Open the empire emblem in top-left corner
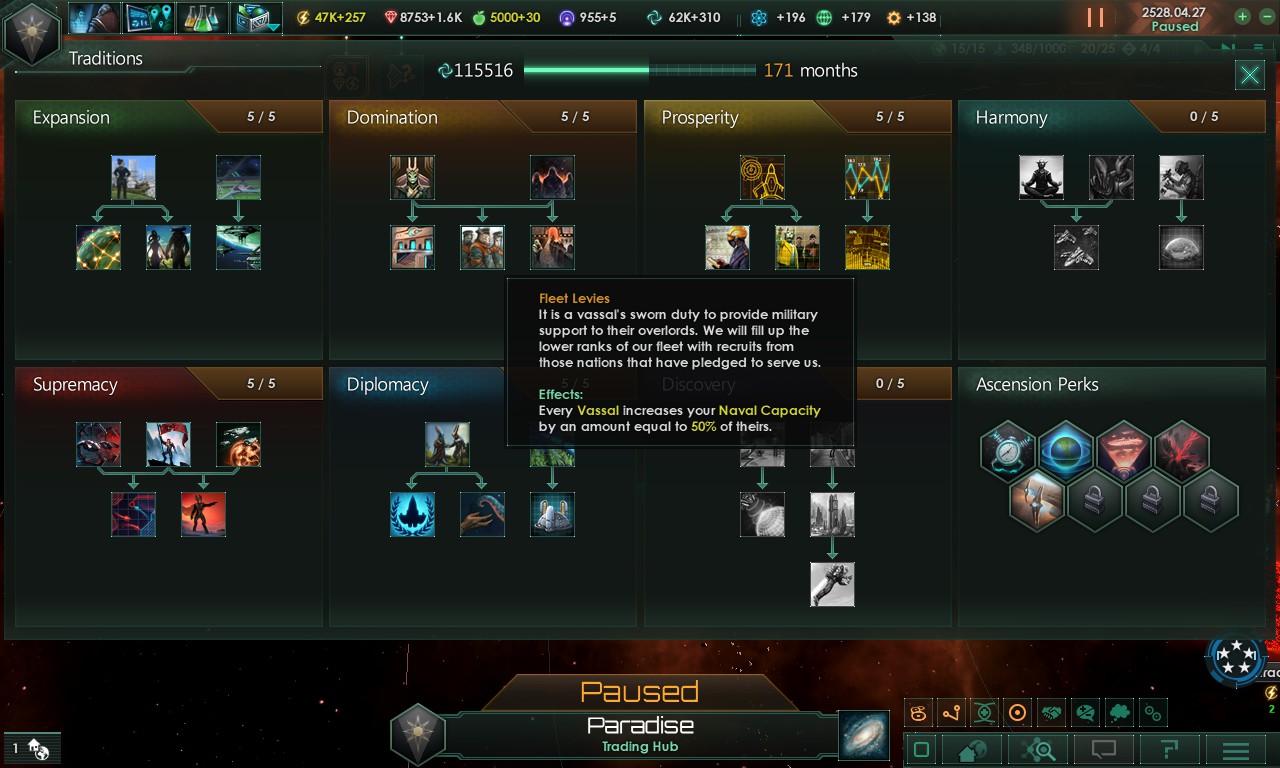Viewport: 1280px width, 768px height. [29, 32]
